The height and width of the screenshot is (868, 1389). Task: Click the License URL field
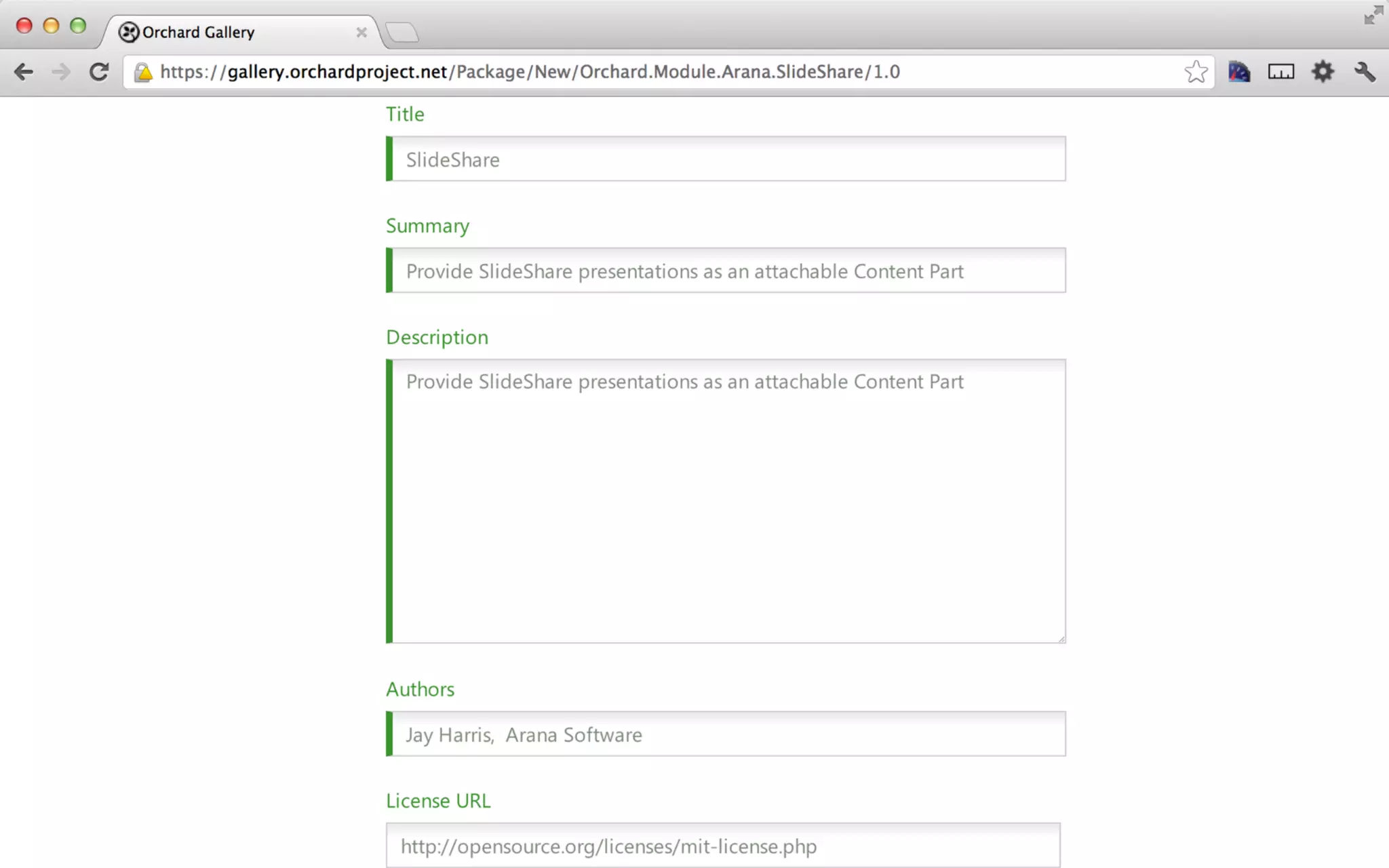723,846
